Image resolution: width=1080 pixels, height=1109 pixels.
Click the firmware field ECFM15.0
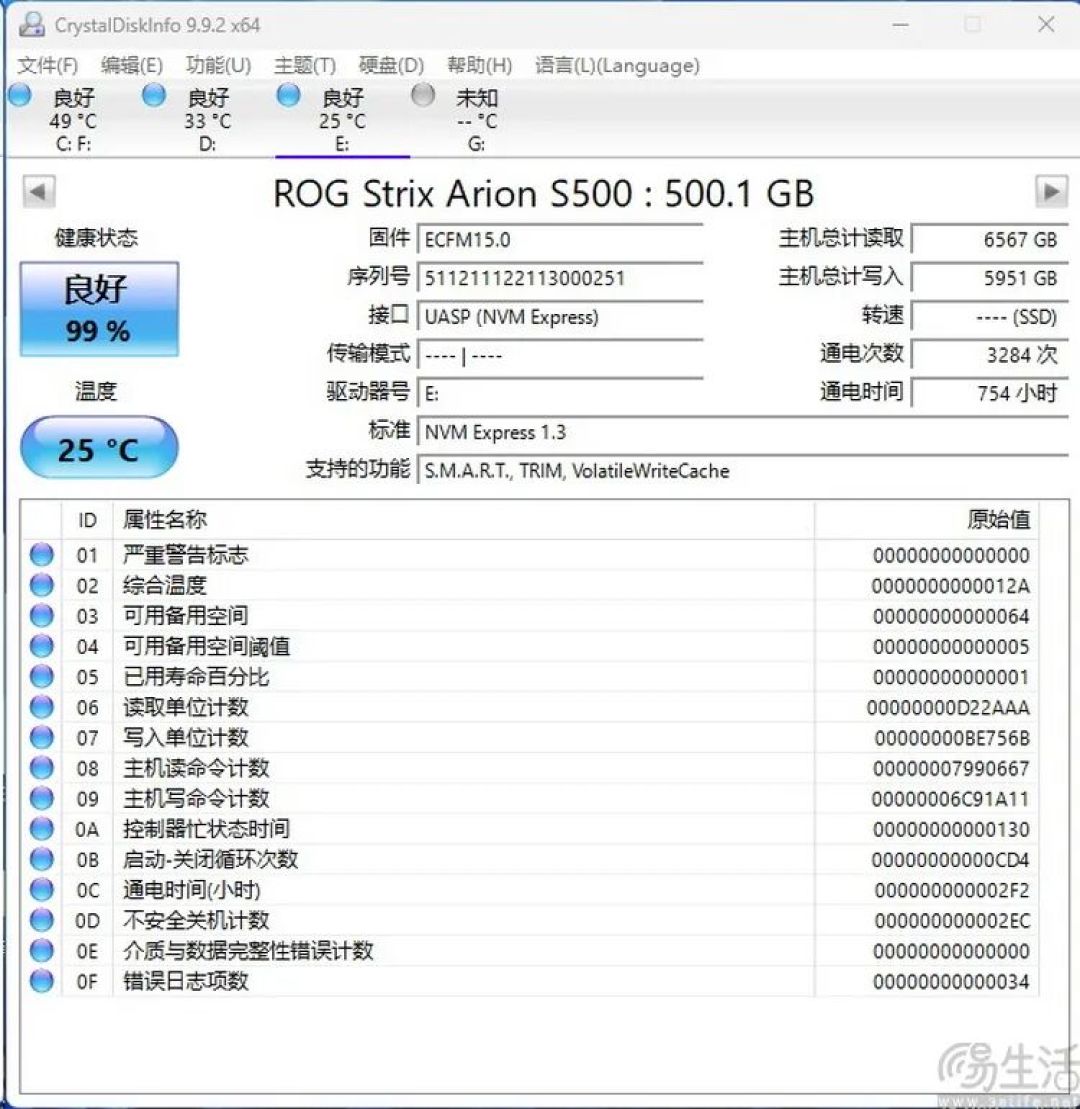[560, 240]
